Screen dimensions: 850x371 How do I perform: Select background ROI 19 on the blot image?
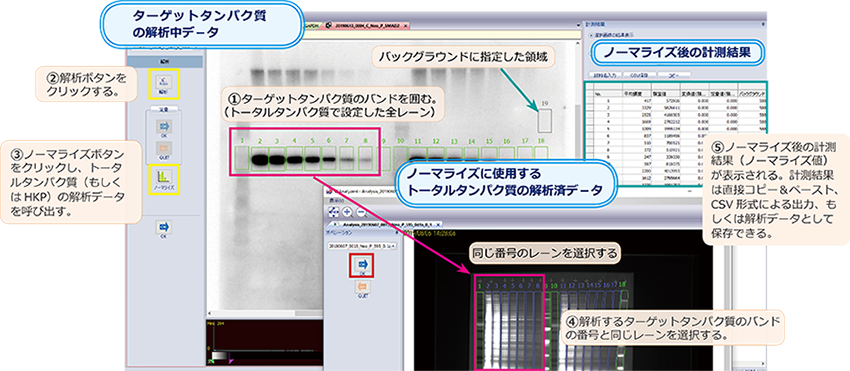[x=545, y=120]
